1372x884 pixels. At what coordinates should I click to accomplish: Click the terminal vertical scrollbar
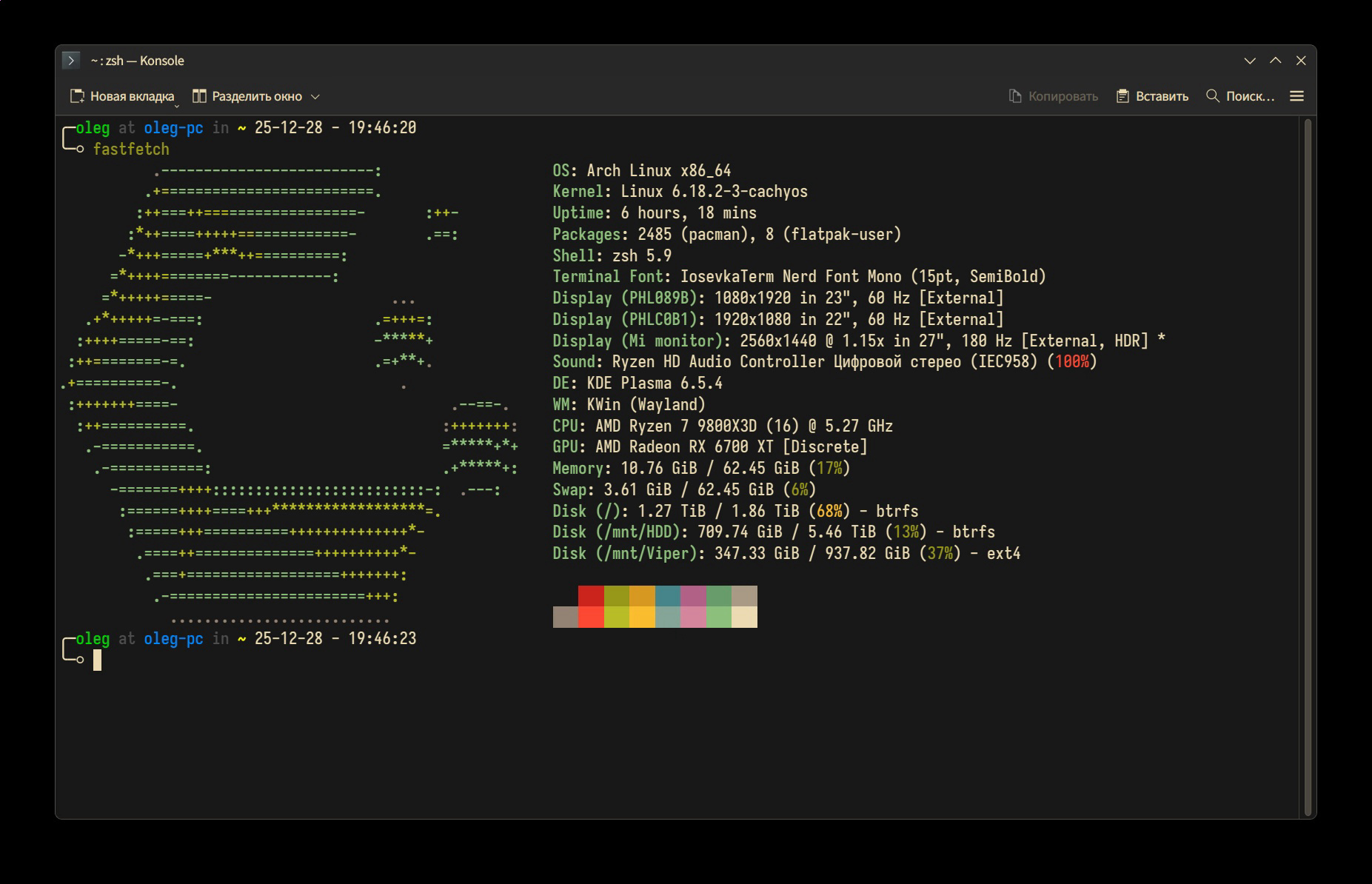[1308, 466]
